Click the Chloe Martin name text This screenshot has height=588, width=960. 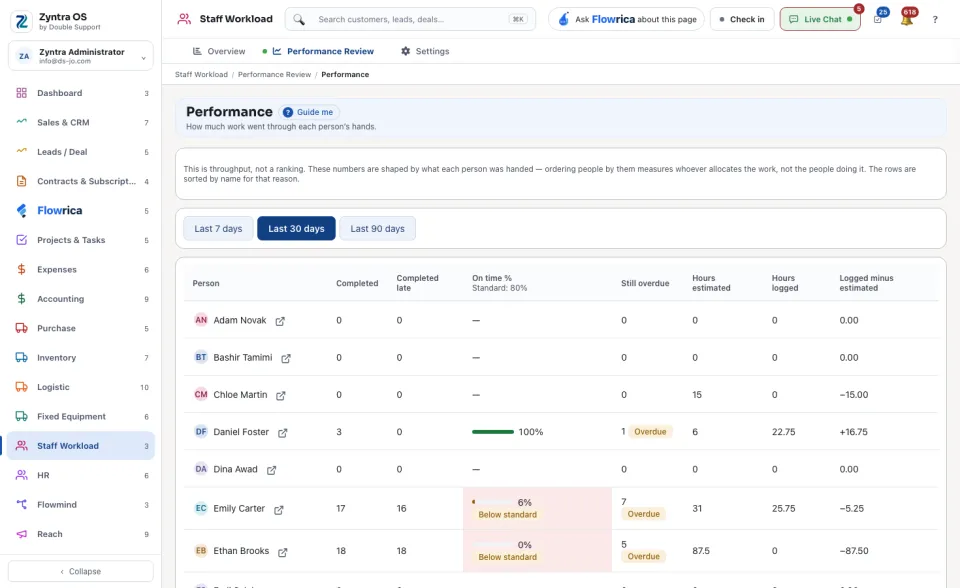pyautogui.click(x=241, y=395)
